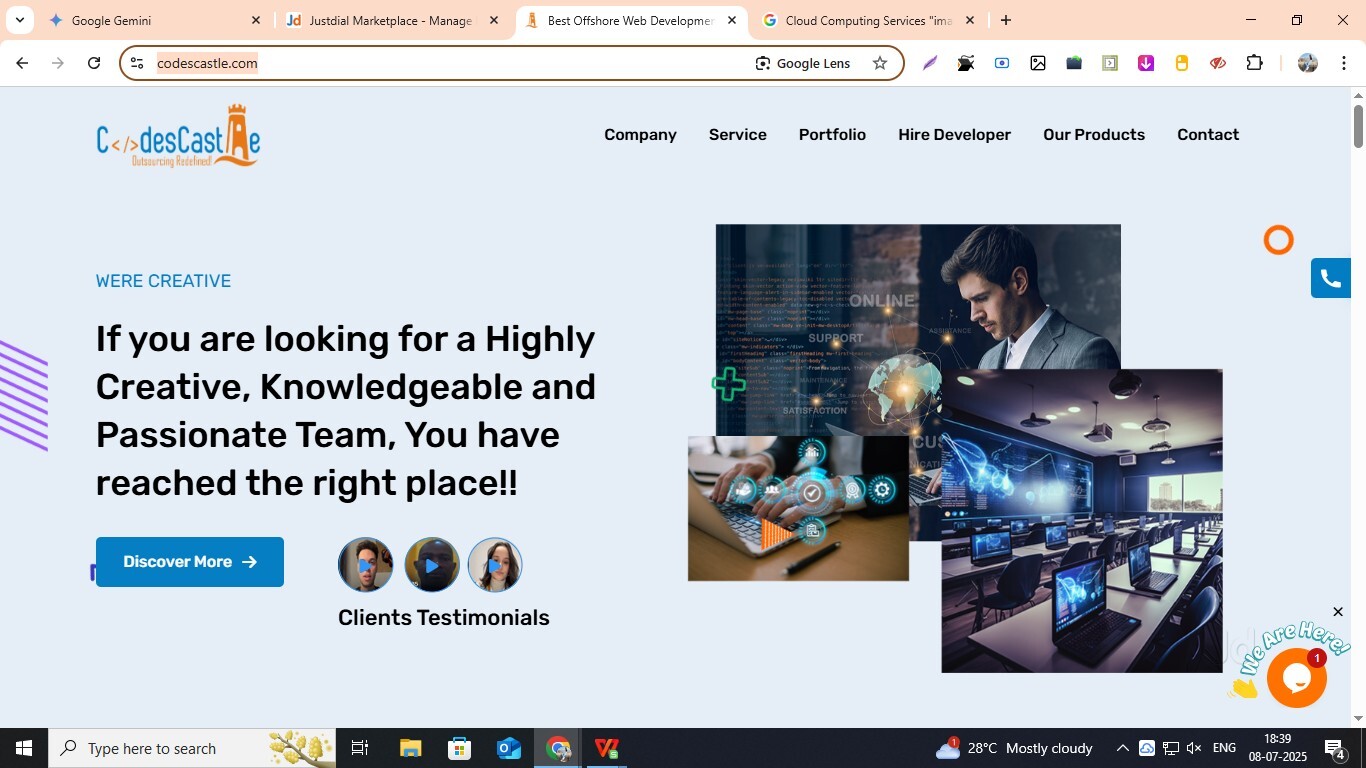Click the page vertical scrollbar thumb
This screenshot has height=768, width=1366.
[x=1358, y=125]
